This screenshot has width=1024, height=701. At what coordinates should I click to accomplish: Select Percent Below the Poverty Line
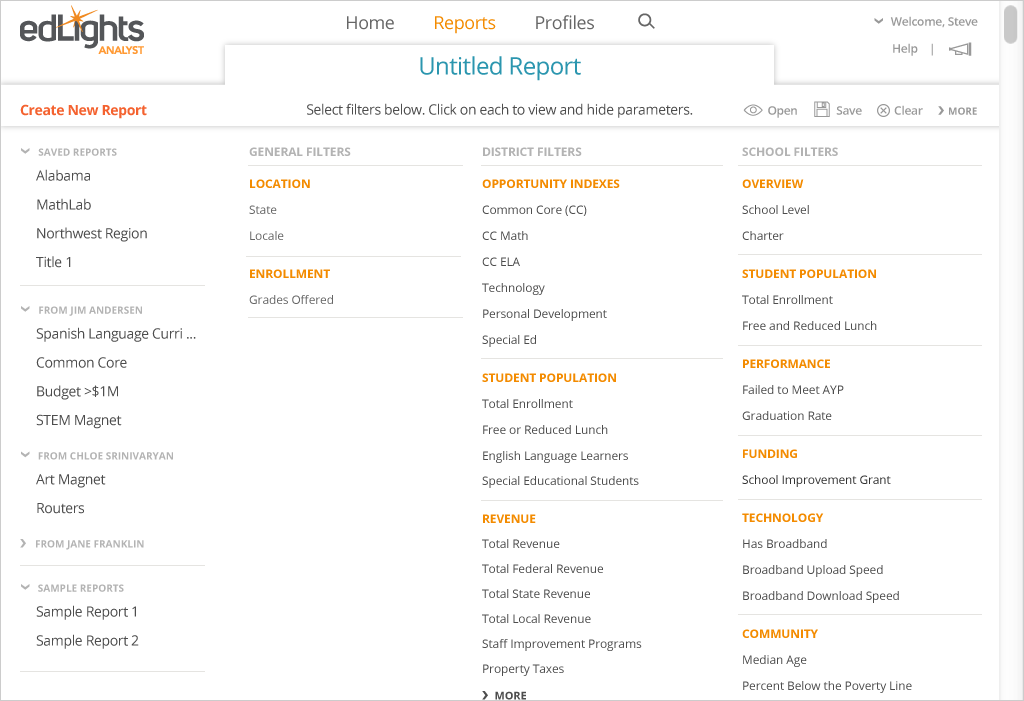click(826, 686)
